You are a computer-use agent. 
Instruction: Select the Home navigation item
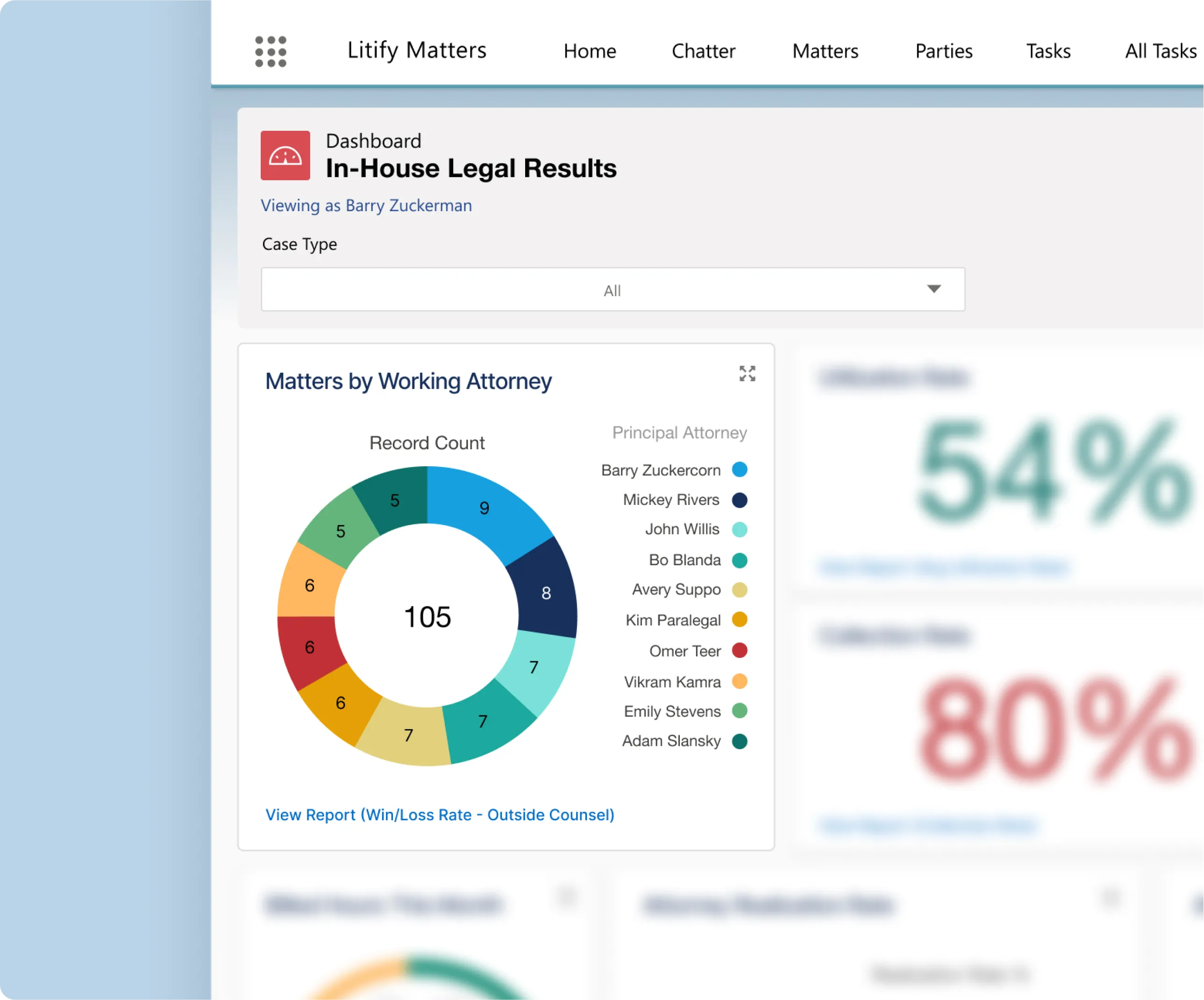coord(590,51)
